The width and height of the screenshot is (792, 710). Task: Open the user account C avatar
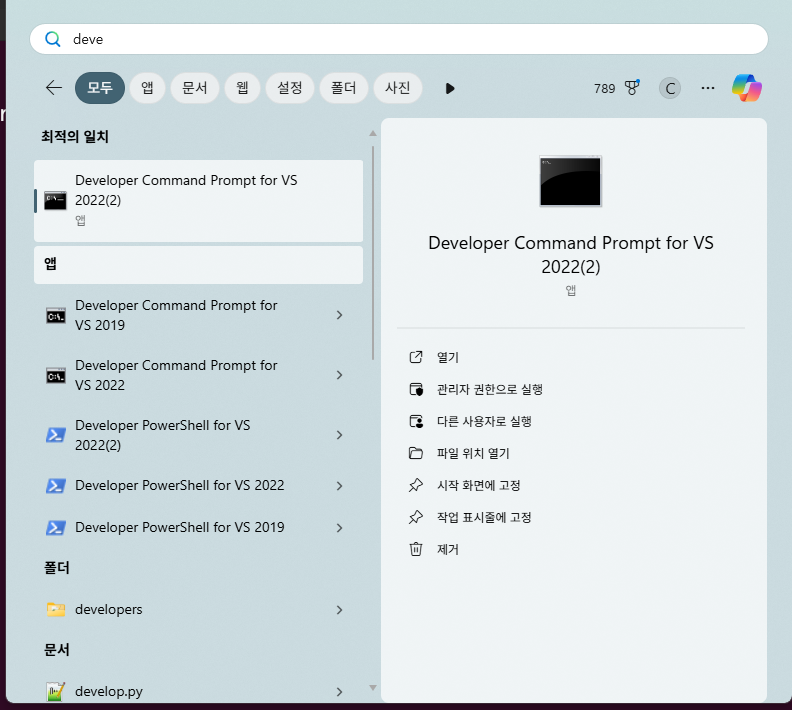pyautogui.click(x=670, y=88)
